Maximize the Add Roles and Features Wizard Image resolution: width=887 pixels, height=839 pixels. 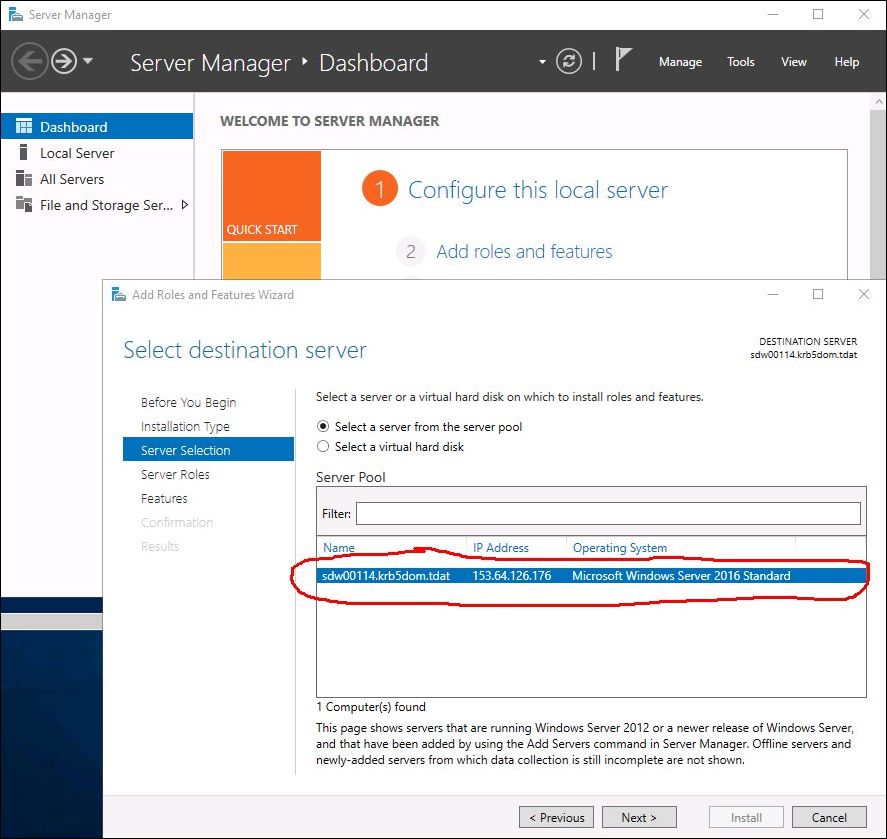[x=818, y=294]
